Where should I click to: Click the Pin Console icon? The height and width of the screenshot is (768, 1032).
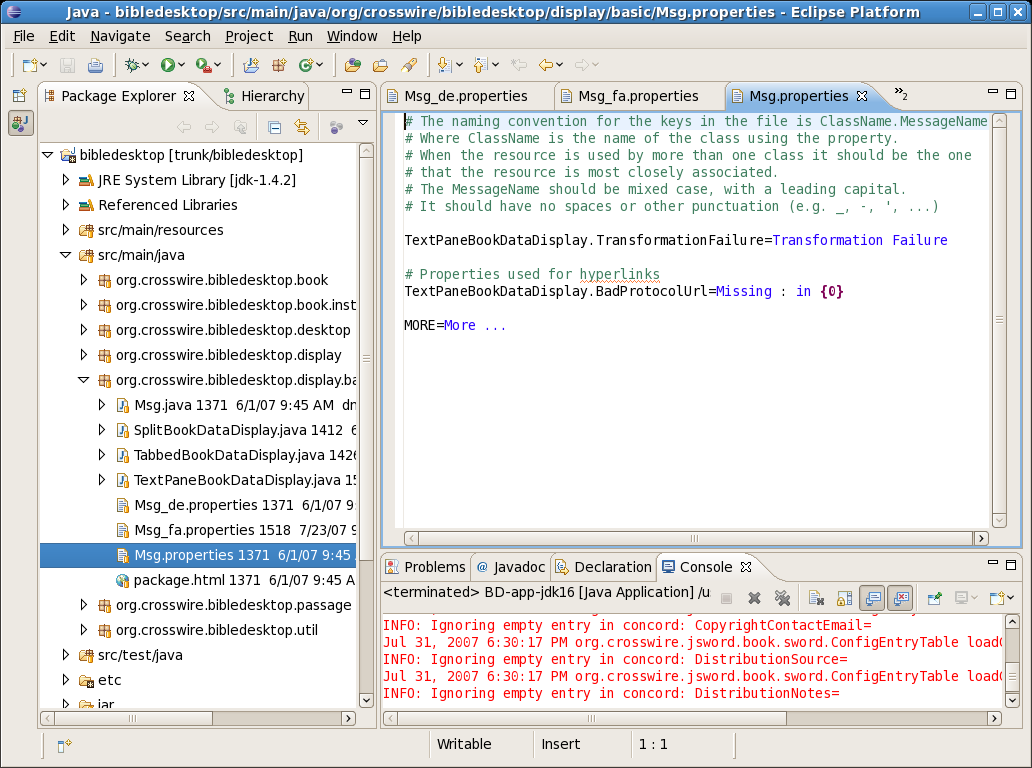point(934,598)
